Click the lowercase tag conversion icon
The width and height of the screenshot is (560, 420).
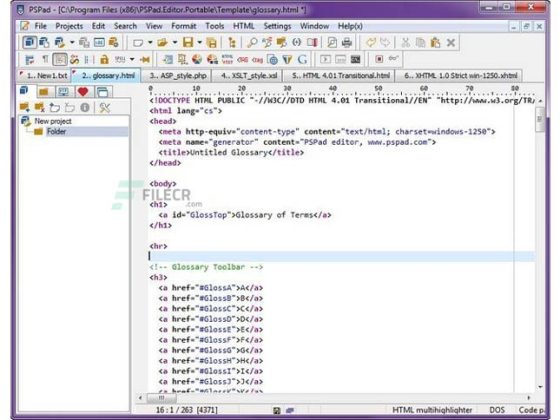pos(258,60)
